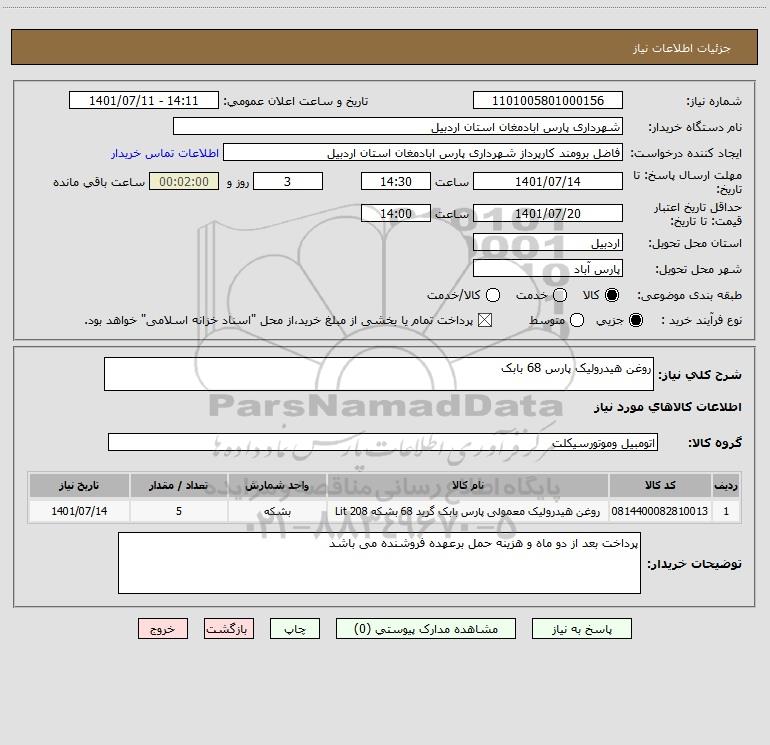Click the طبقه بندی موضوعی label
This screenshot has height=745, width=770.
coord(689,295)
